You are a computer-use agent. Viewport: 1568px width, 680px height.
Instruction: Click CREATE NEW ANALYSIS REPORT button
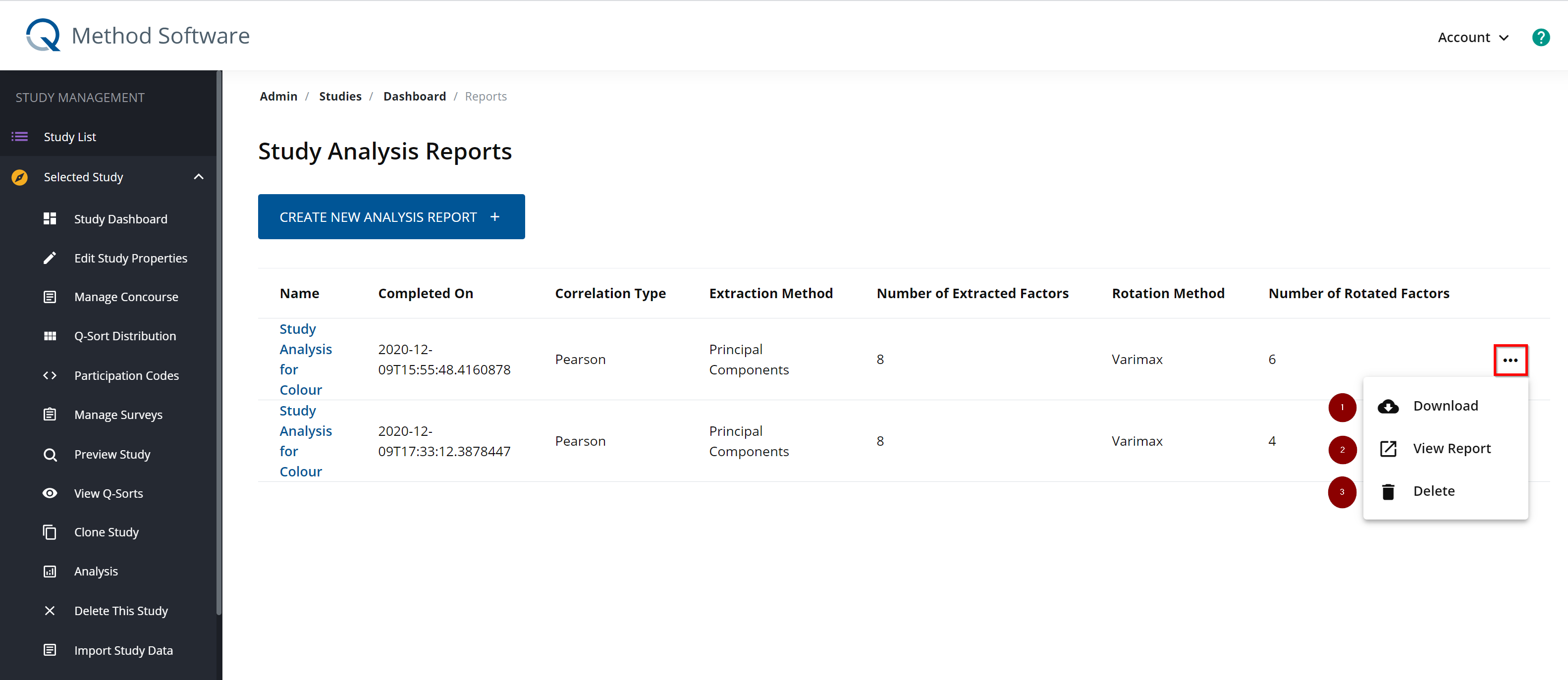(x=391, y=217)
